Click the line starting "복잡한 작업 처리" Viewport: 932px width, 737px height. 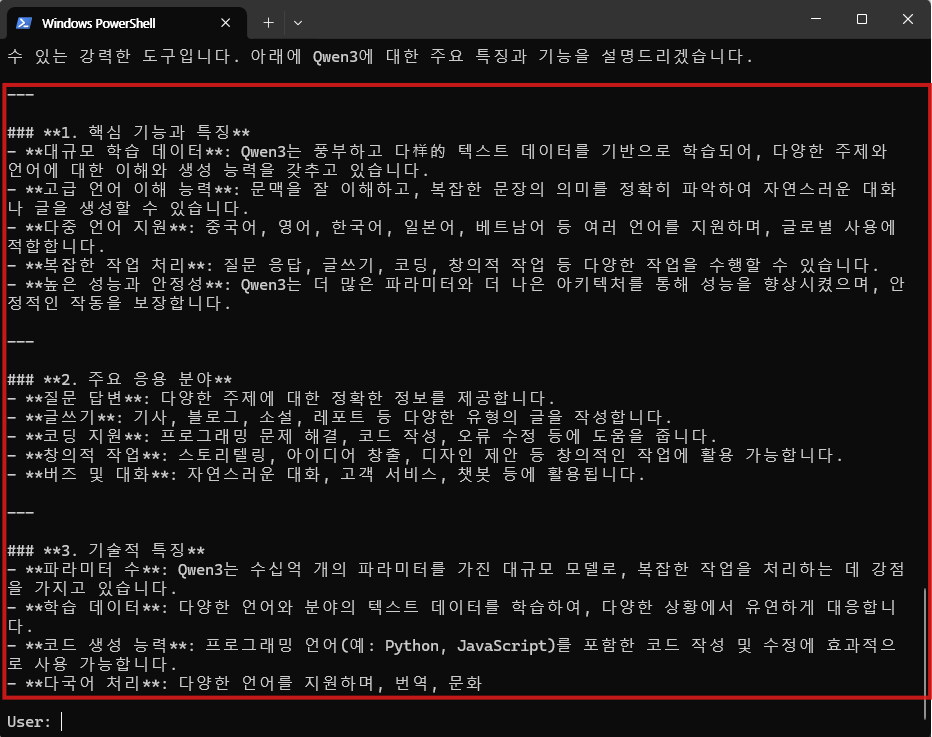(443, 265)
